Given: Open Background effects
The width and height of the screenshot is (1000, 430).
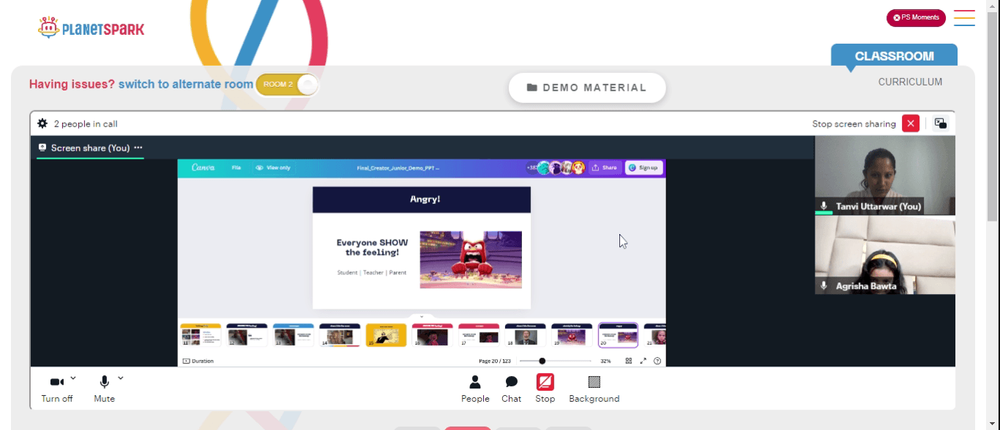Looking at the screenshot, I should point(594,389).
